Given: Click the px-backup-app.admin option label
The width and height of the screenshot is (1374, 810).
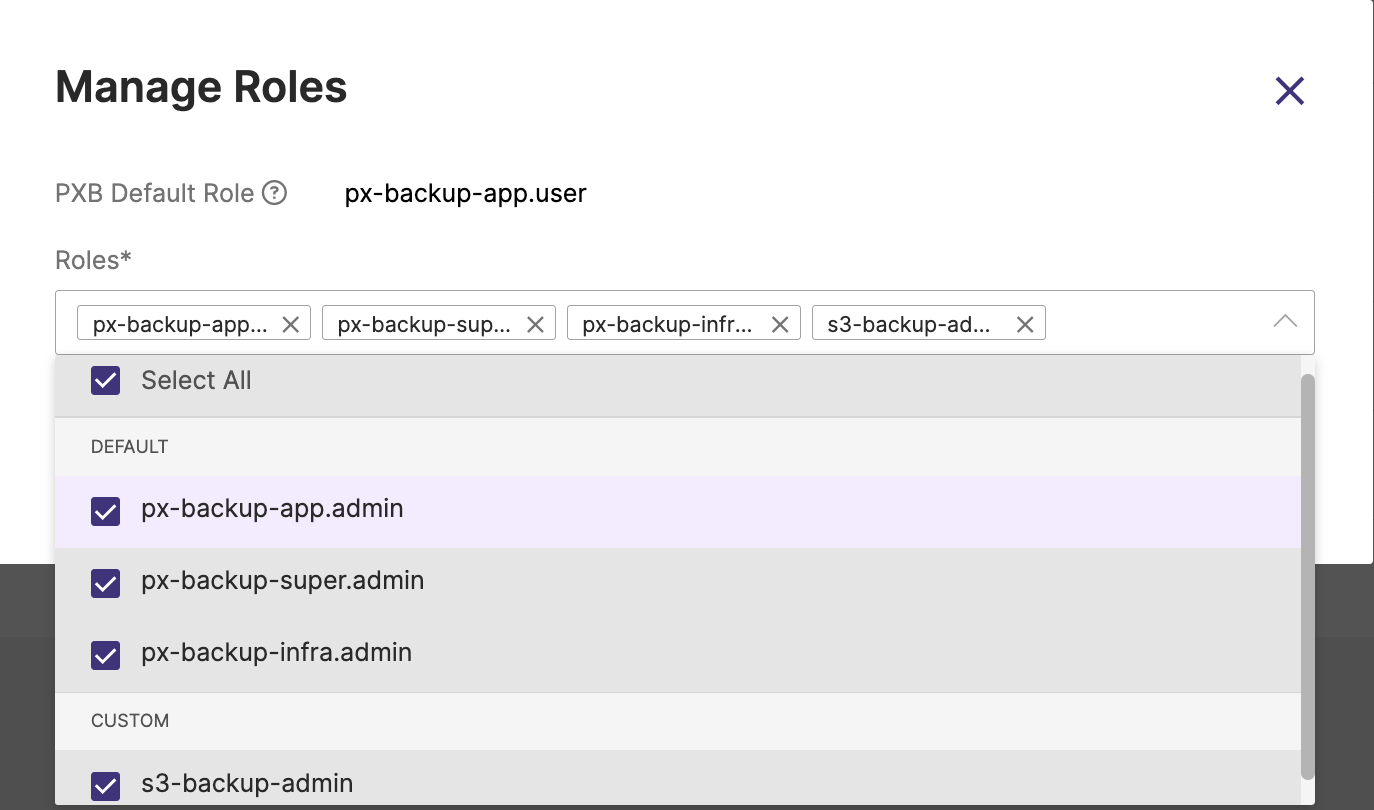Looking at the screenshot, I should tap(272, 509).
